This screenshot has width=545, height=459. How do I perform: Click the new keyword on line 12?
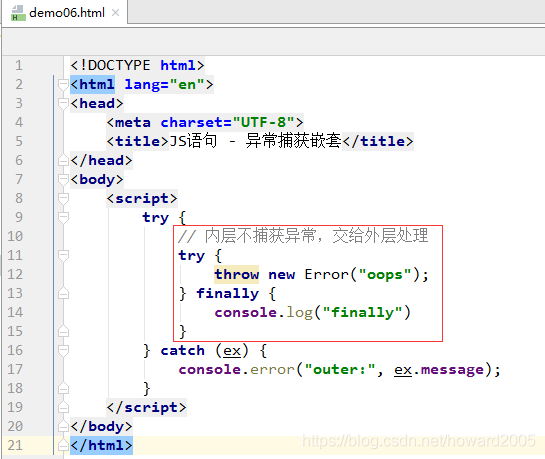[x=282, y=274]
